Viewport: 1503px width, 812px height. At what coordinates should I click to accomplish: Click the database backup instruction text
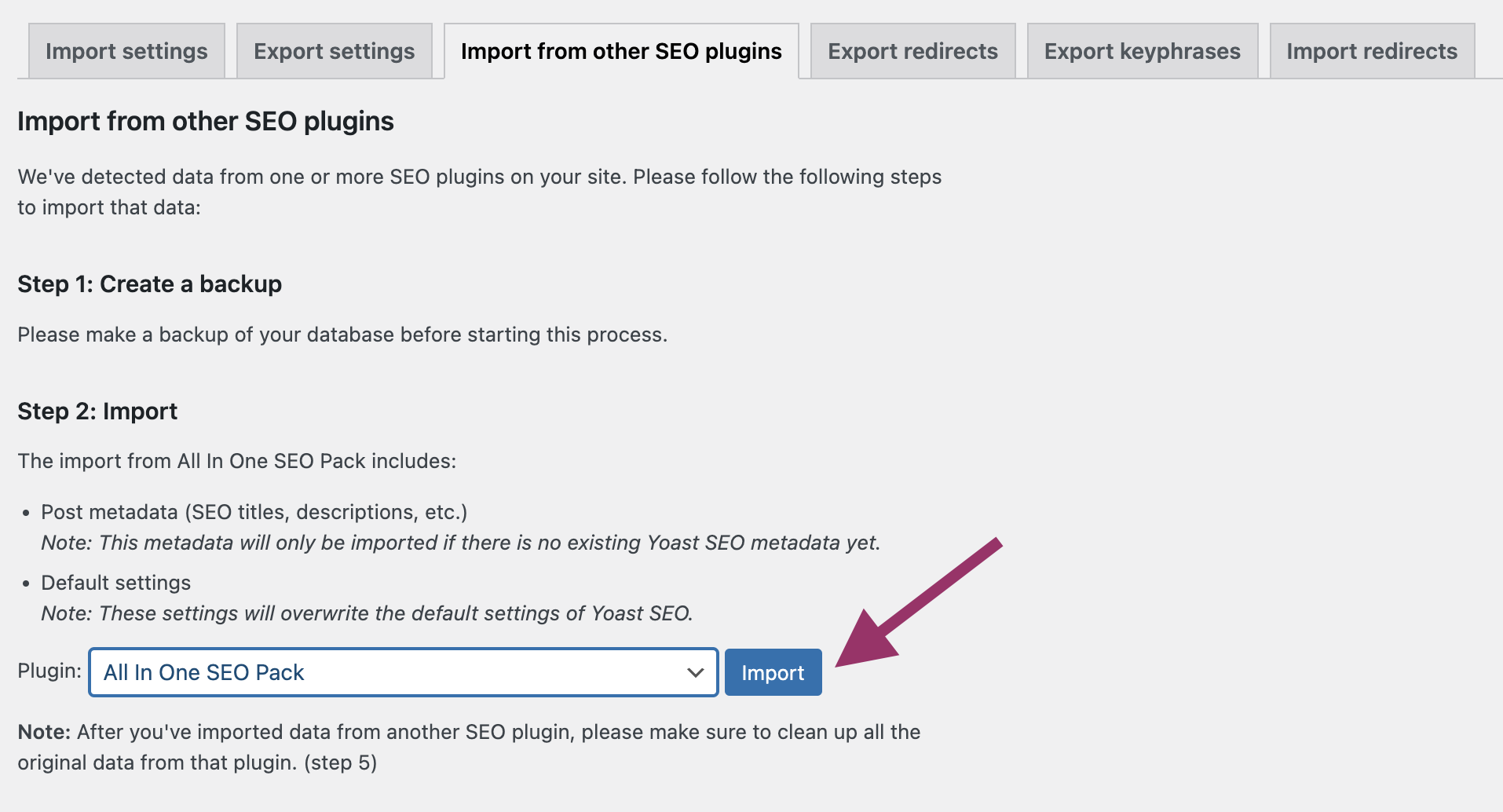[342, 335]
